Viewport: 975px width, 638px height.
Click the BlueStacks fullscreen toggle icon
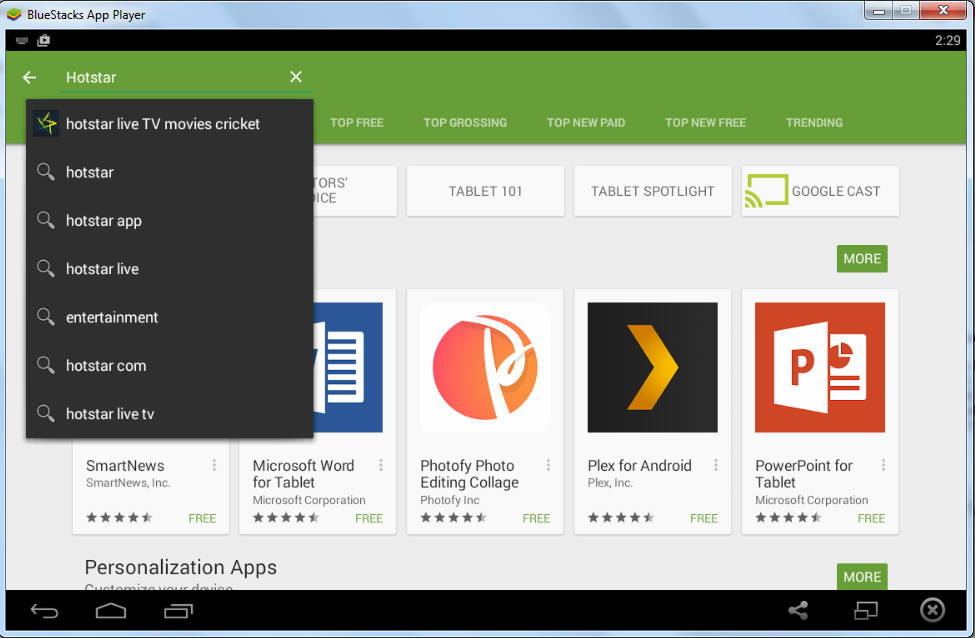[866, 611]
